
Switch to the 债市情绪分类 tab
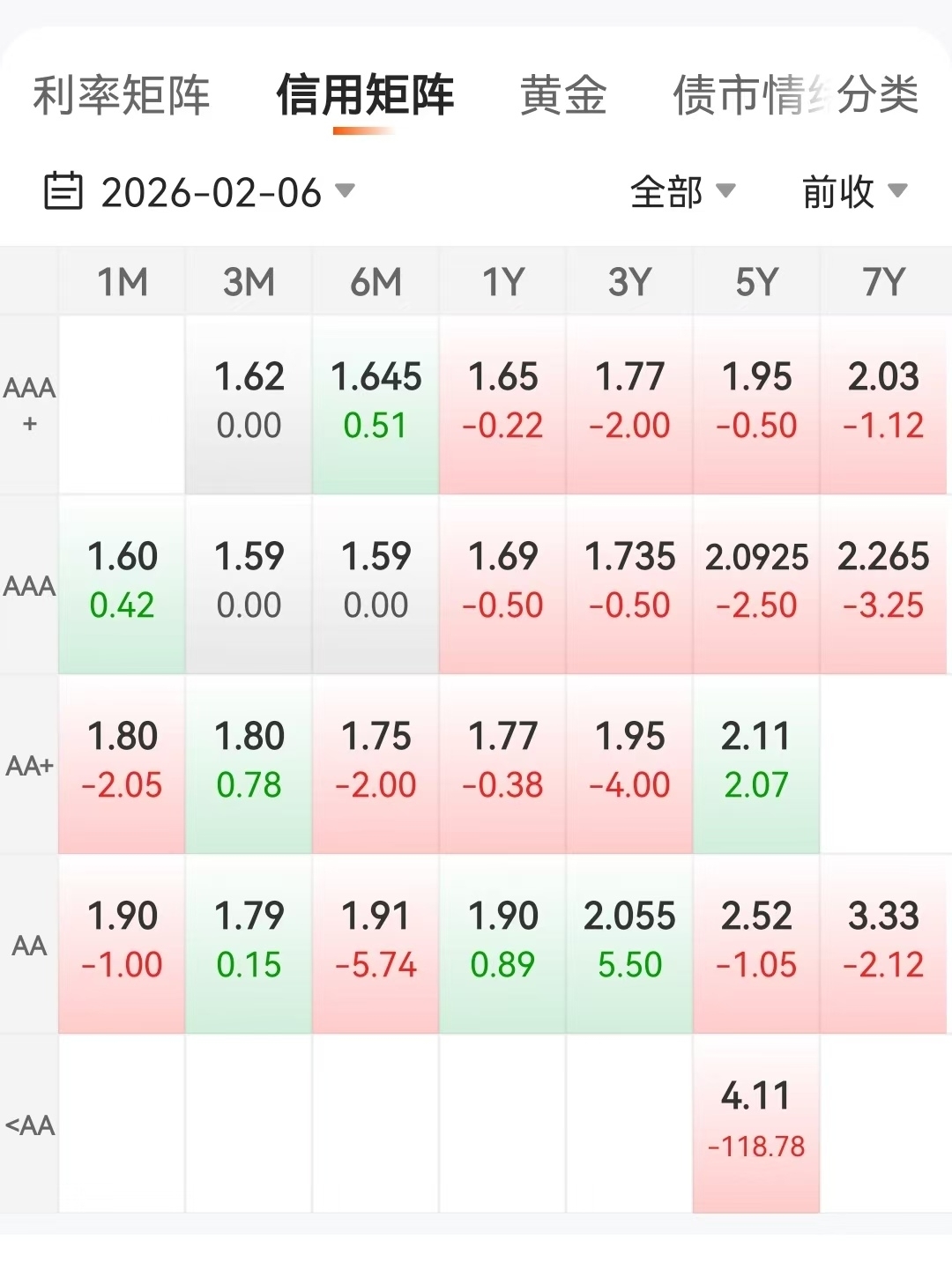[795, 95]
